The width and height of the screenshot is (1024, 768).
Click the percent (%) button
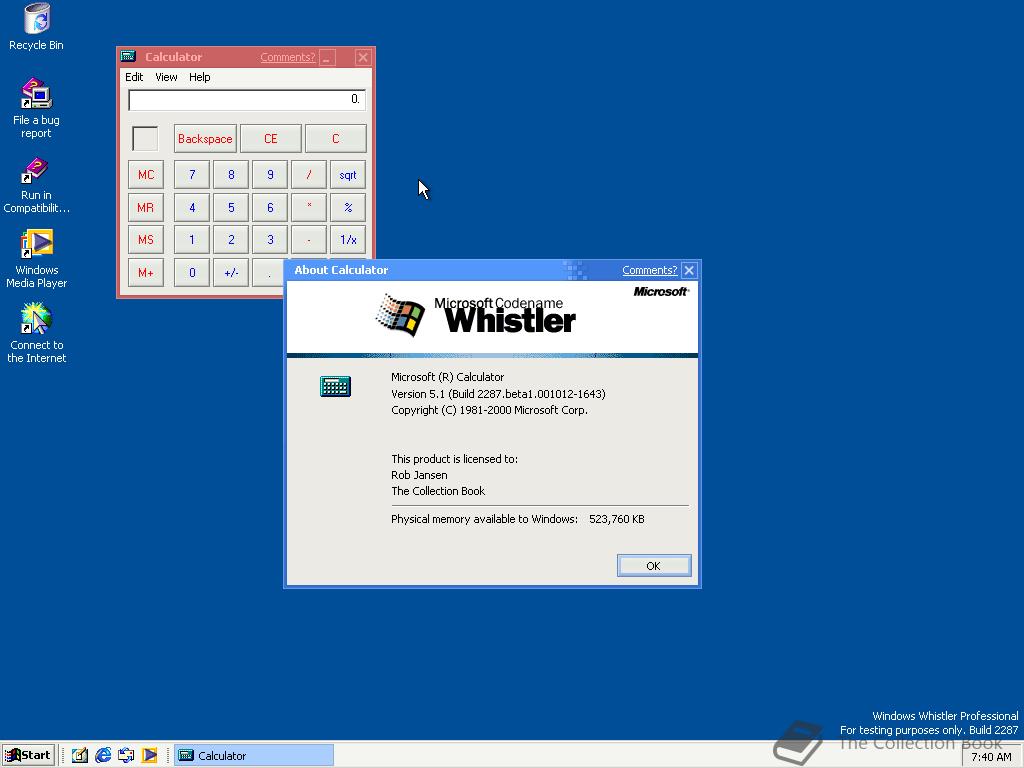[x=348, y=208]
